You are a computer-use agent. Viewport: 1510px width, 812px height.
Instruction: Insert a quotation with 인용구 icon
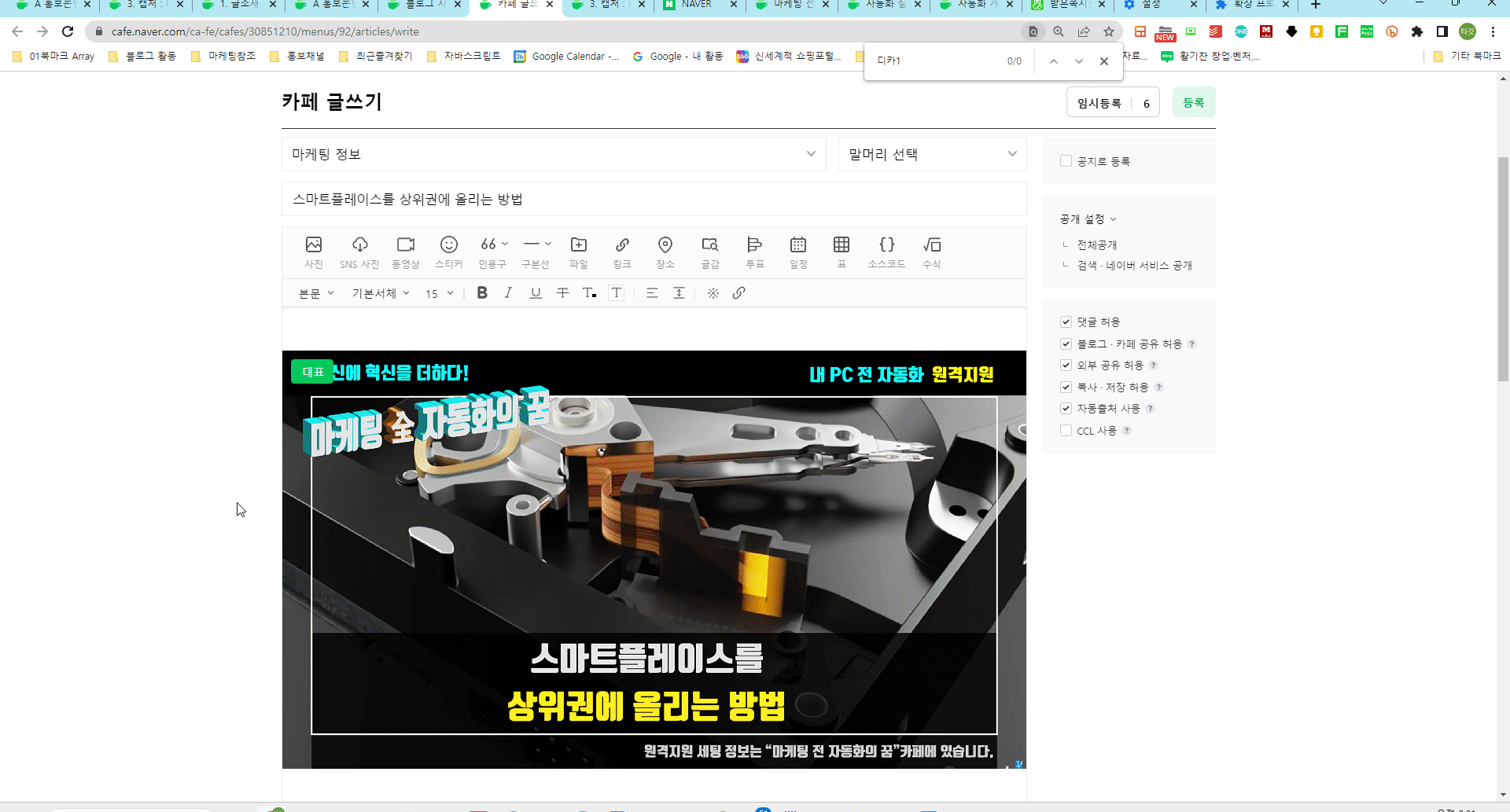pyautogui.click(x=488, y=252)
